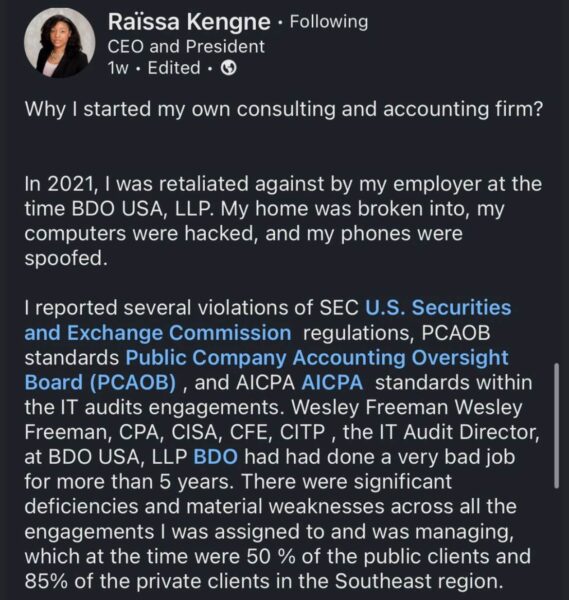Image resolution: width=569 pixels, height=600 pixels.
Task: Click the 'and Exchange Commission' link text
Action: (158, 333)
